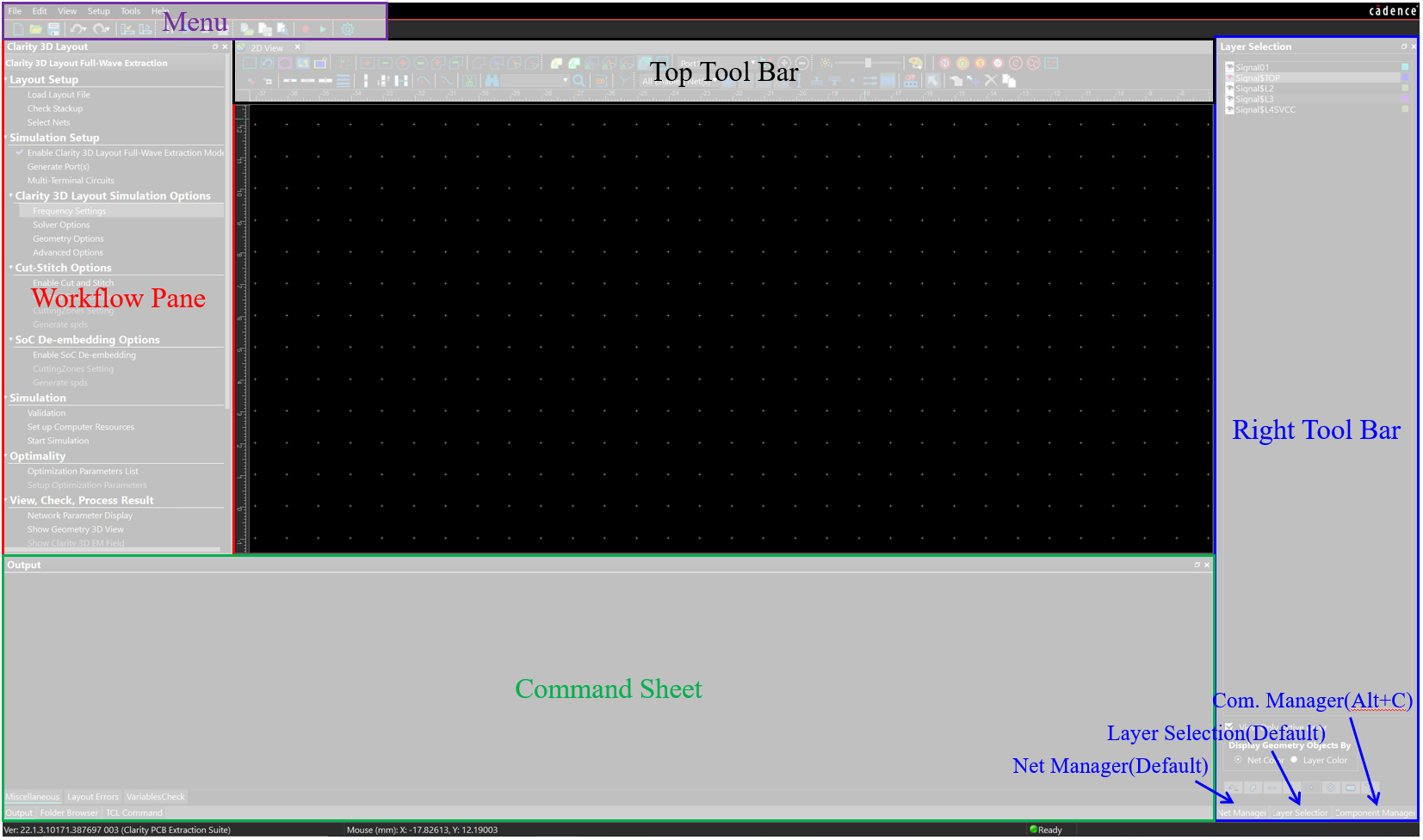Toggle visibility eye for Signal01 layer
Viewport: 1423px width, 840px height.
coord(1230,67)
